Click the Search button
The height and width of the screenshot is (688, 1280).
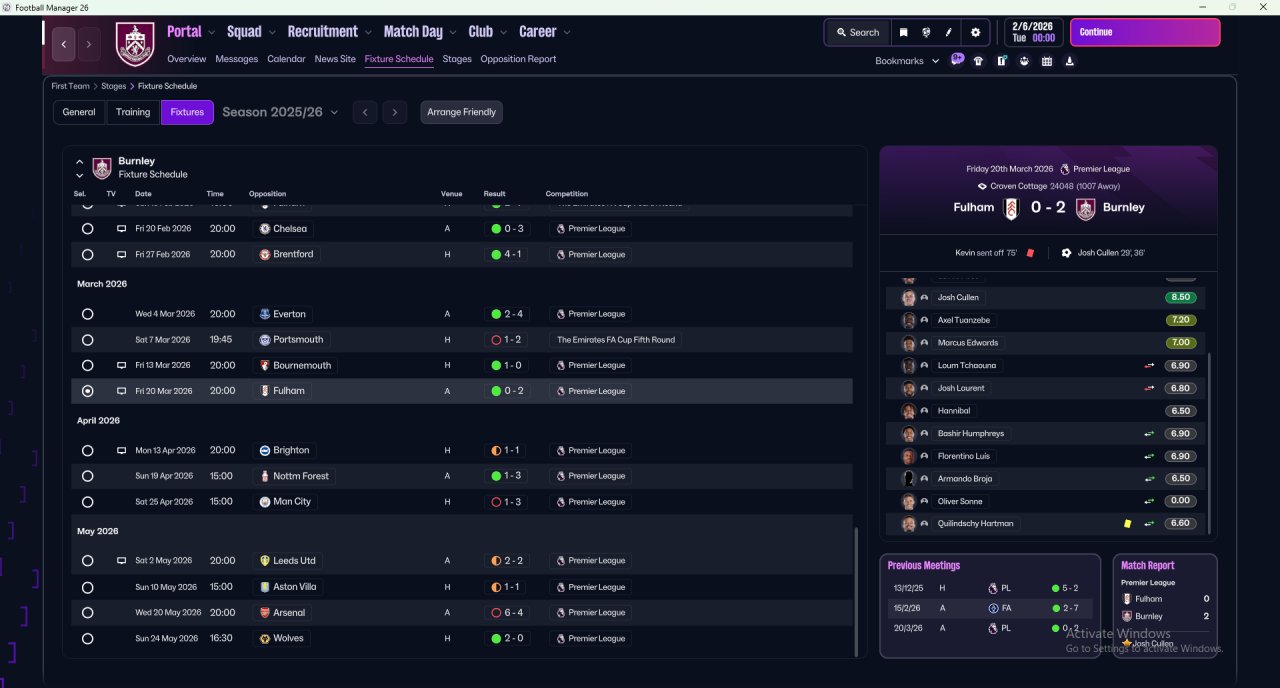click(857, 32)
